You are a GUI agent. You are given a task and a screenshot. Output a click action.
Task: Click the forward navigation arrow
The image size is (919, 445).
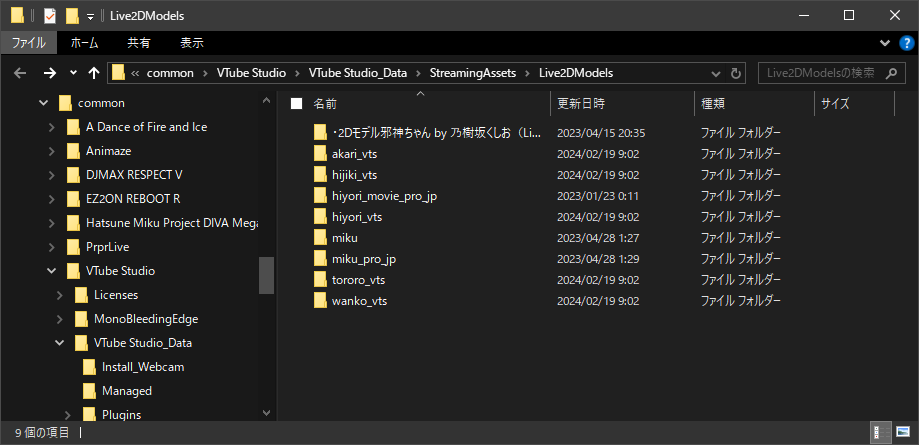point(49,73)
